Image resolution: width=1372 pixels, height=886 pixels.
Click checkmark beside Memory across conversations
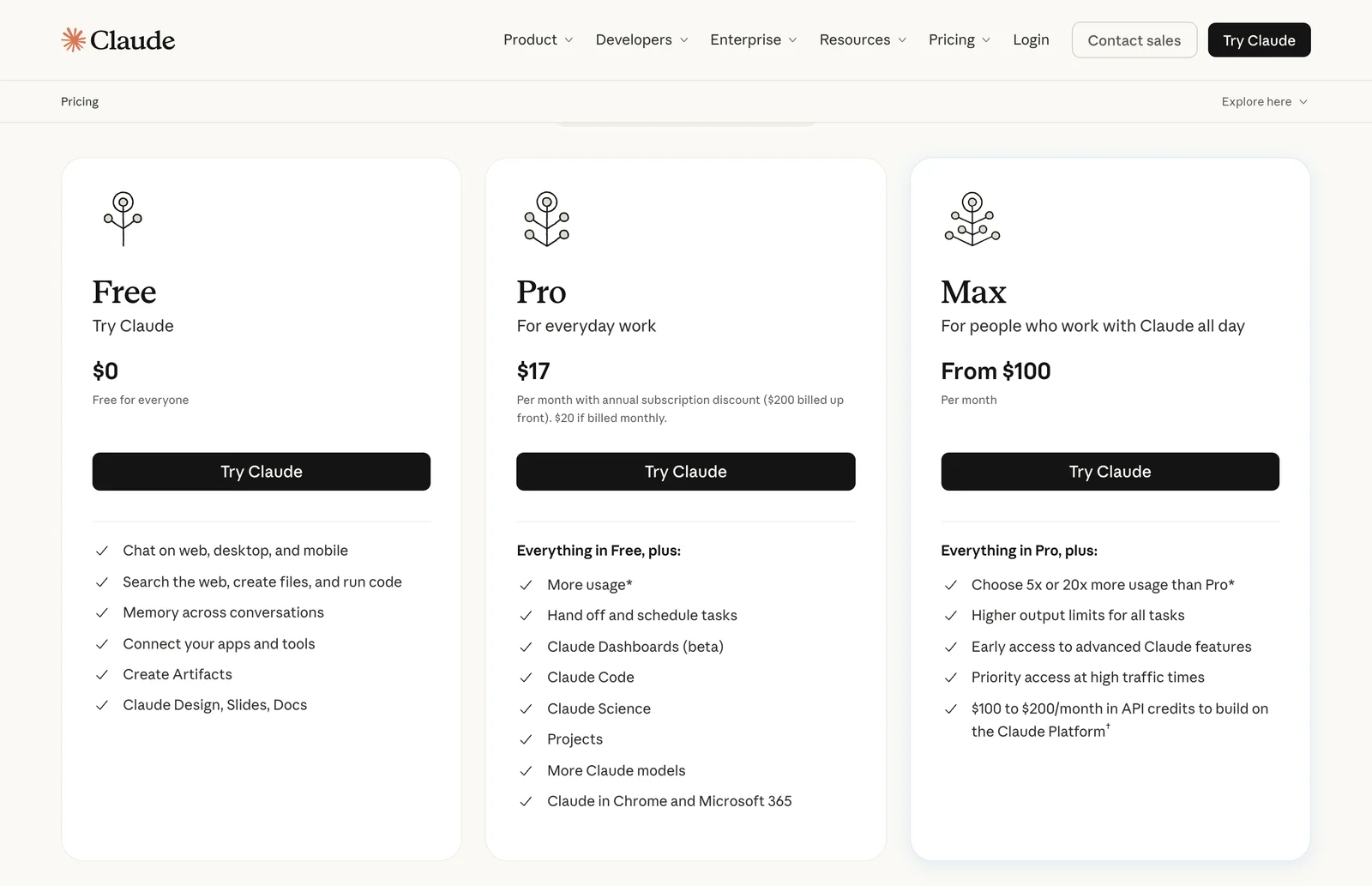coord(102,612)
